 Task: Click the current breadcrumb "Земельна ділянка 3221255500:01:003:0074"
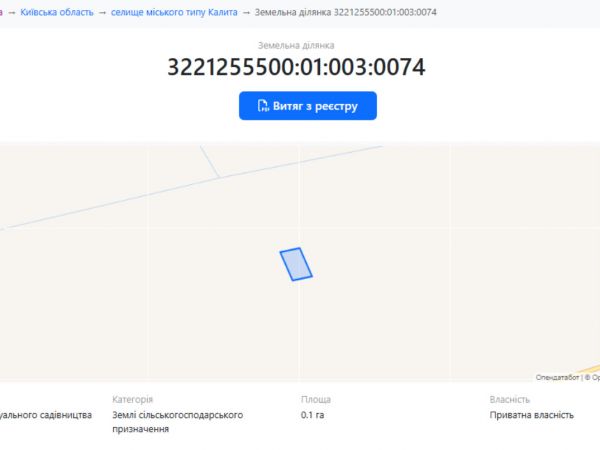(345, 12)
